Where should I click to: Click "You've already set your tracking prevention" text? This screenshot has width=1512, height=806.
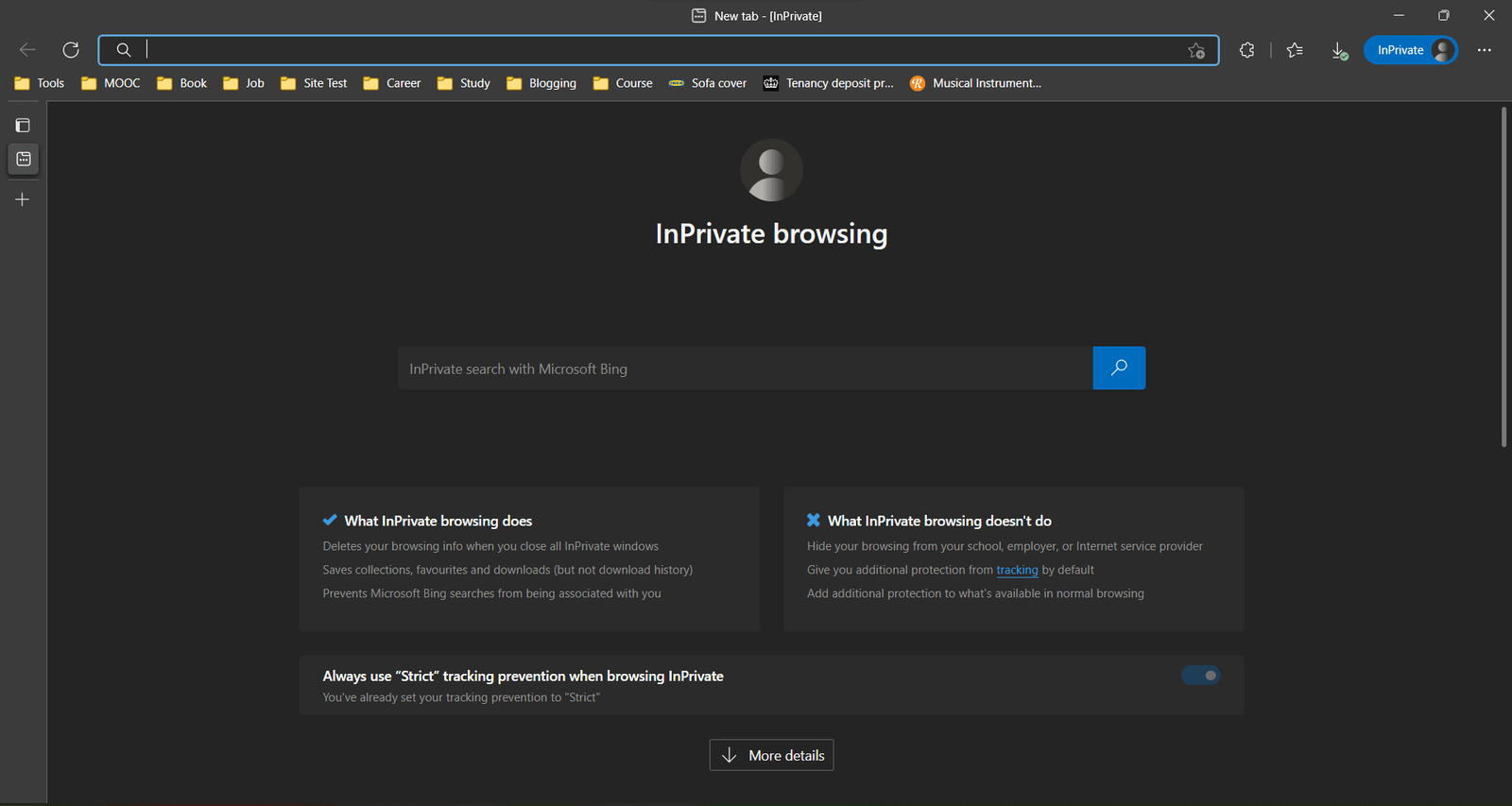[x=461, y=697]
